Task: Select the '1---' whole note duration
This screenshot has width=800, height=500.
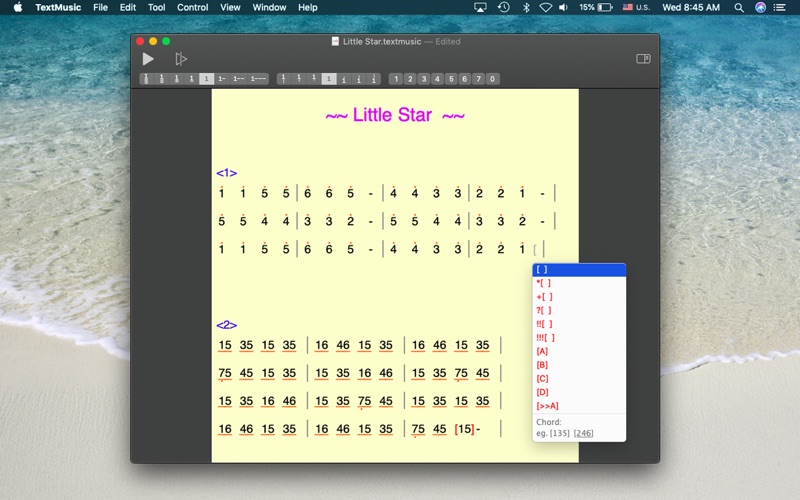Action: click(x=258, y=79)
